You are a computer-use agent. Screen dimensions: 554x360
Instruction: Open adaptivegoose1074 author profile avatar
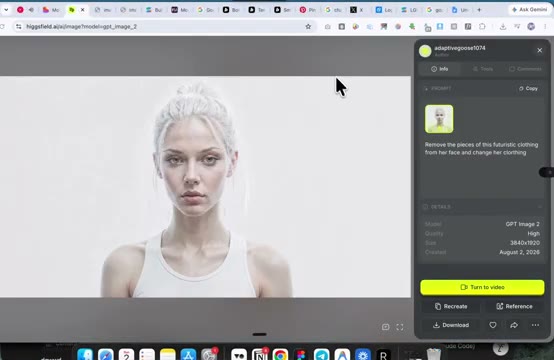[x=425, y=51]
